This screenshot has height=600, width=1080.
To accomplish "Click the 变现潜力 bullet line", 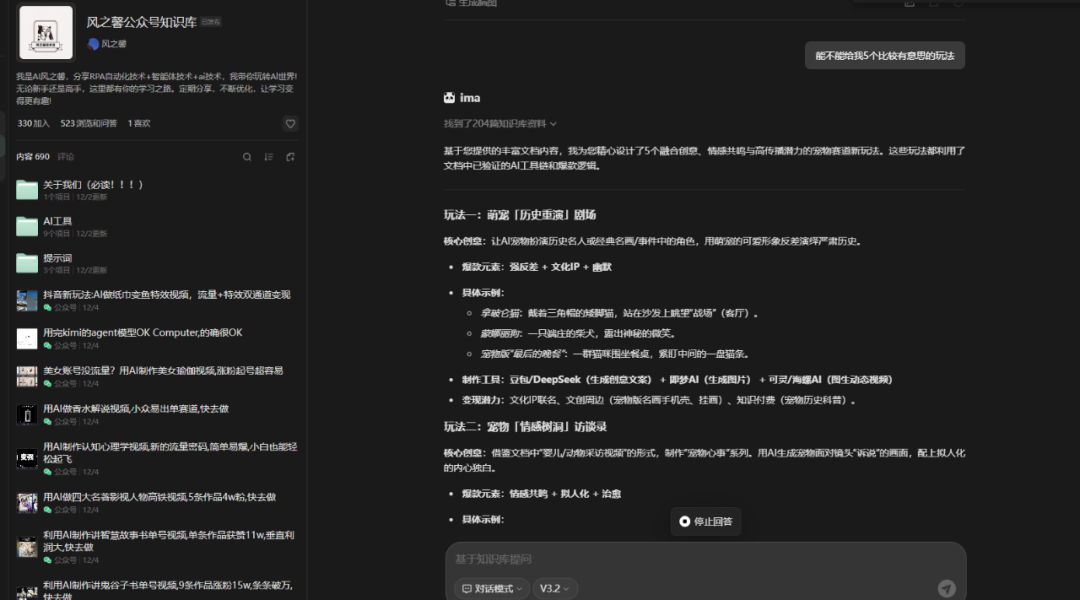I will pos(658,400).
